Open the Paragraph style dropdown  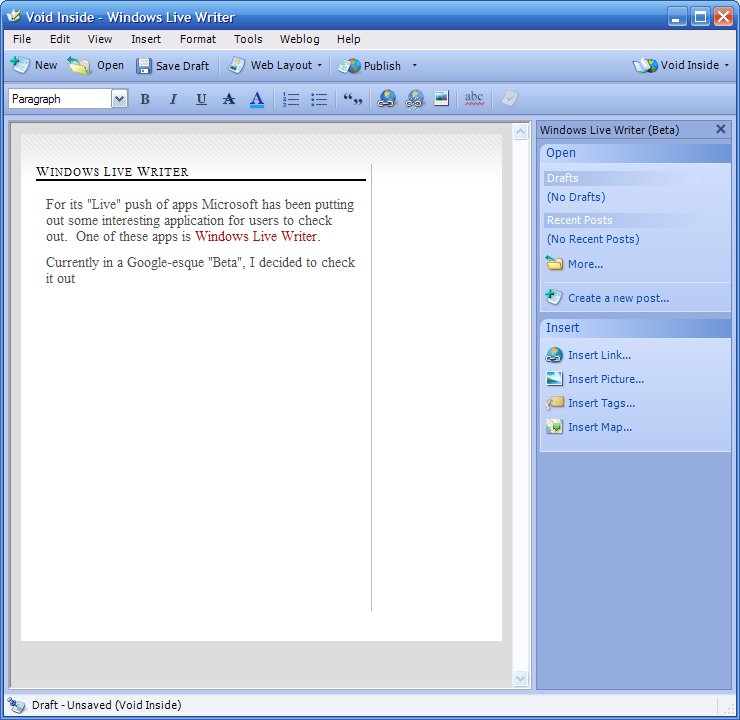(119, 99)
